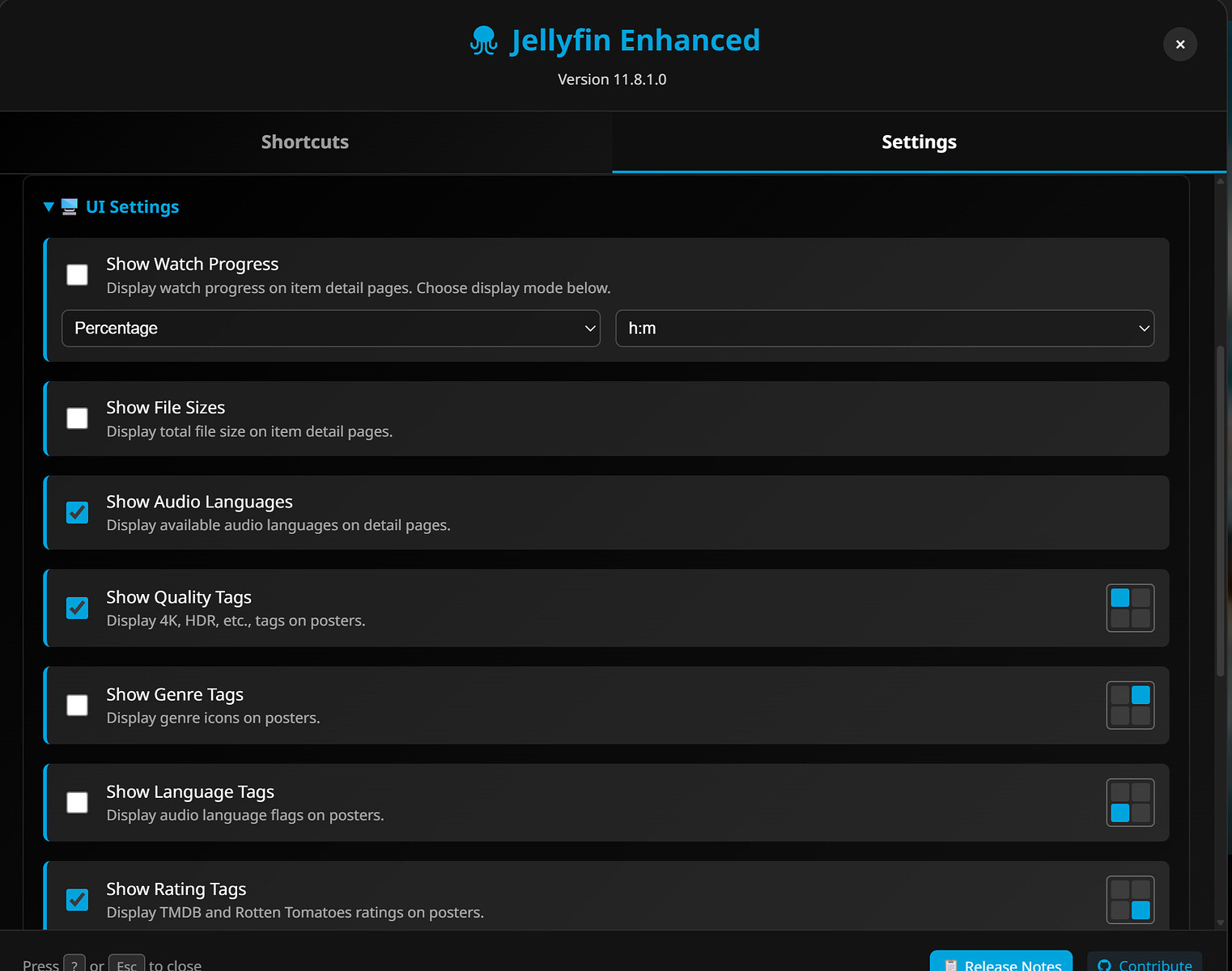Select bottom-right corner cell for Quality Tags

[x=1141, y=619]
